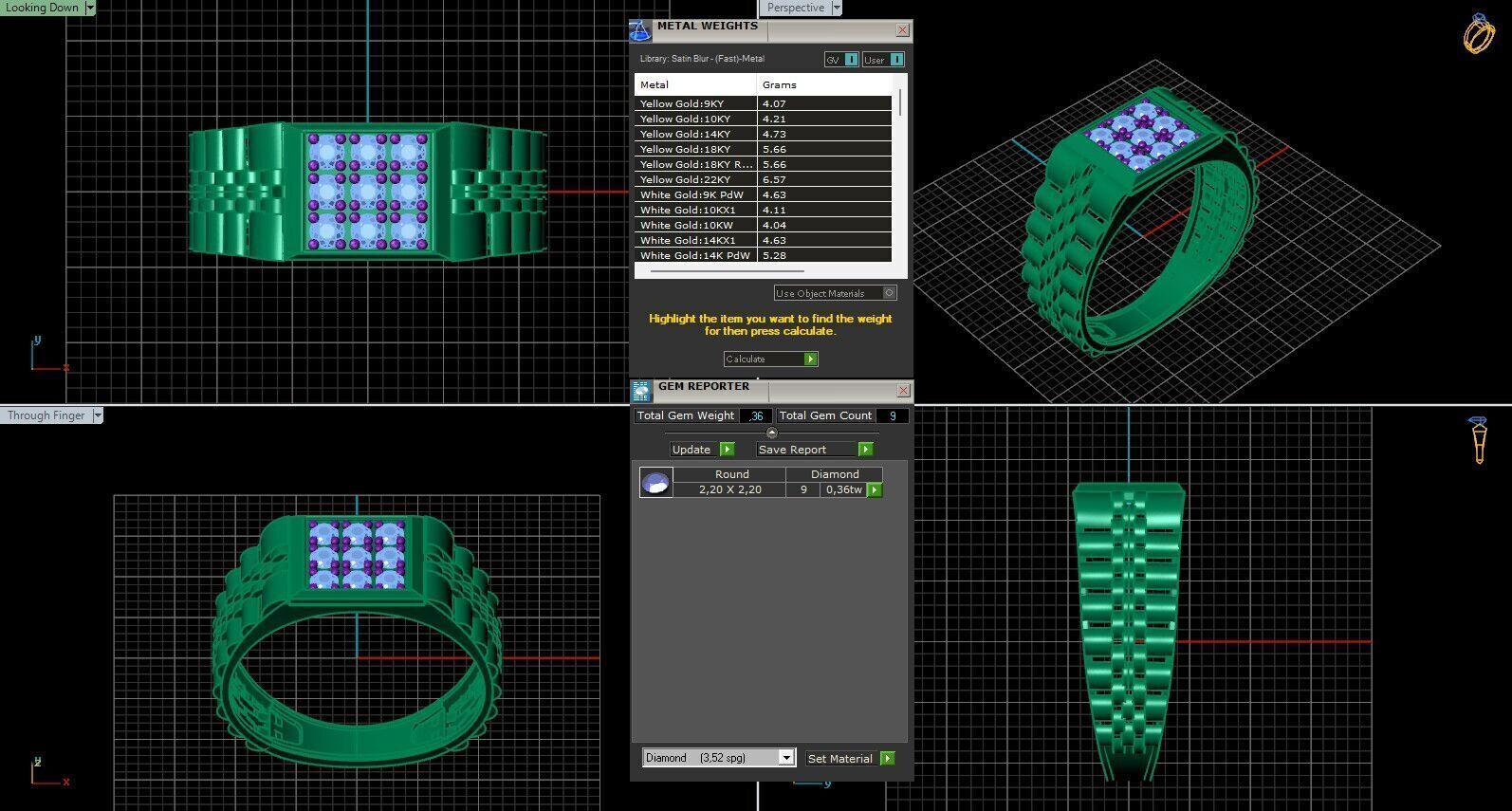Select the Yellow Gold:18KY R... row
The image size is (1512, 811).
pyautogui.click(x=763, y=164)
